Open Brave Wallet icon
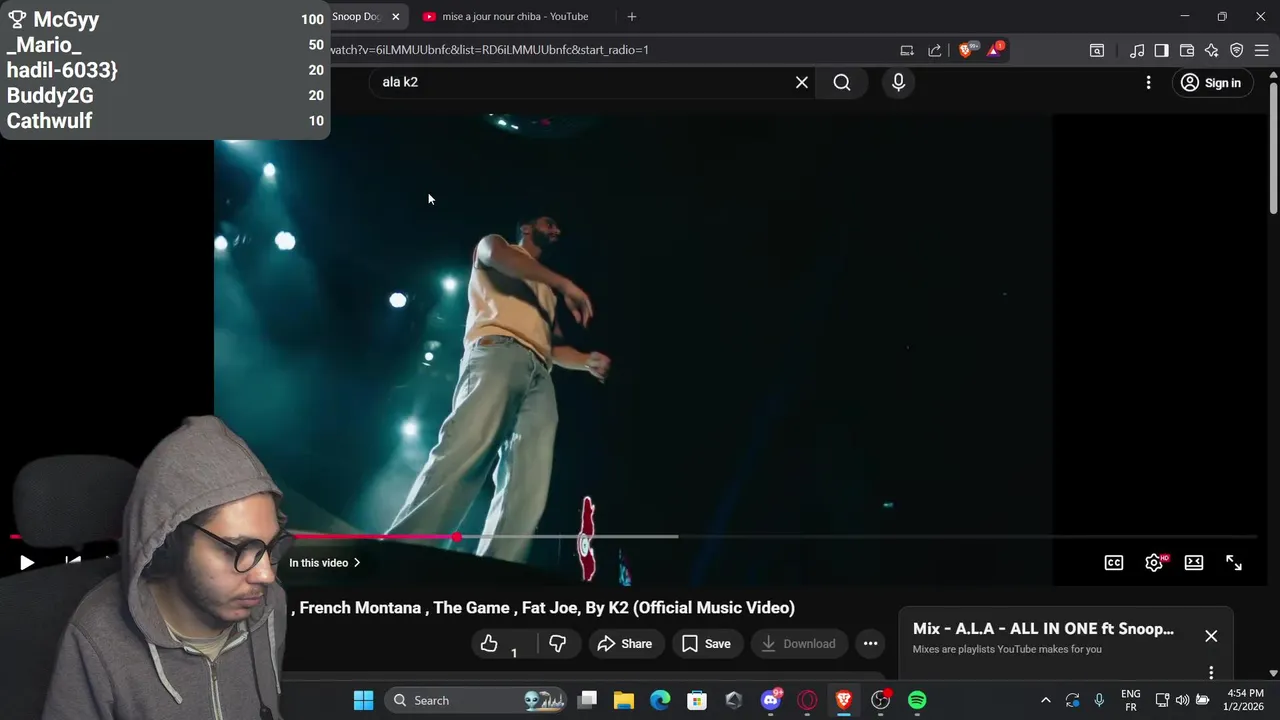Image resolution: width=1280 pixels, height=720 pixels. [x=1187, y=50]
